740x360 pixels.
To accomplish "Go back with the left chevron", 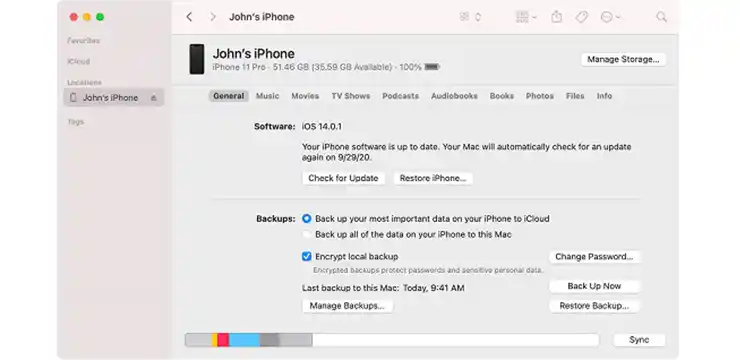I will pyautogui.click(x=189, y=17).
